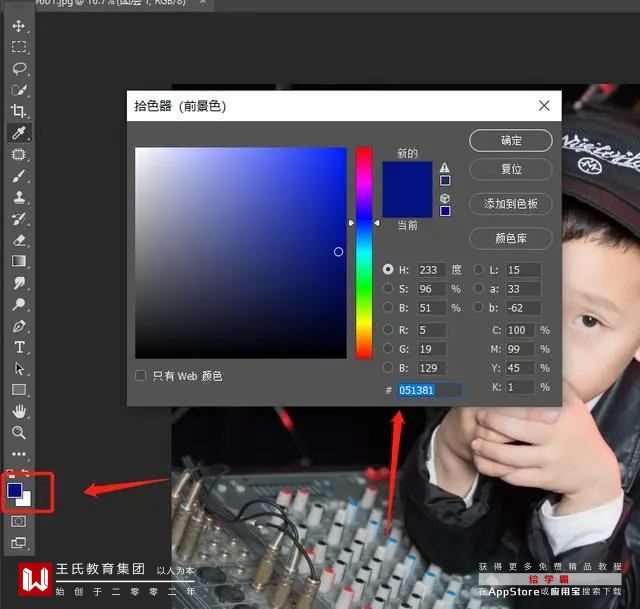This screenshot has height=609, width=640.
Task: Click the R value field 5
Action: [431, 330]
